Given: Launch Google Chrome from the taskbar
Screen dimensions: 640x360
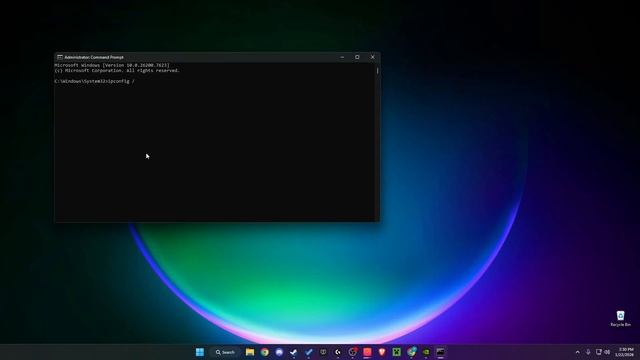Looking at the screenshot, I should tap(264, 352).
